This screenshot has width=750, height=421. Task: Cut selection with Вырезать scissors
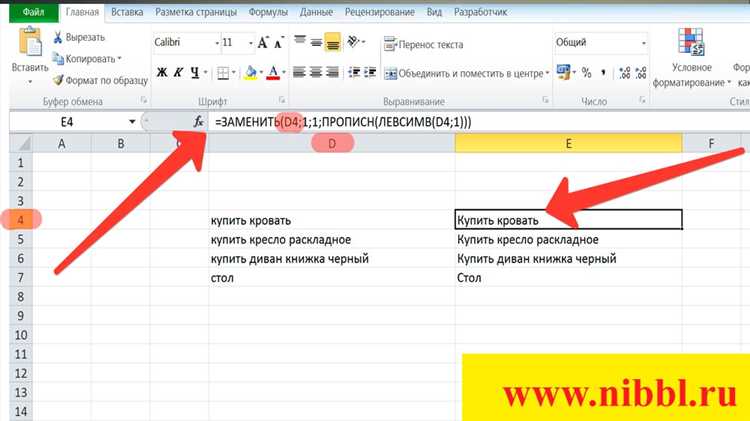tap(79, 37)
